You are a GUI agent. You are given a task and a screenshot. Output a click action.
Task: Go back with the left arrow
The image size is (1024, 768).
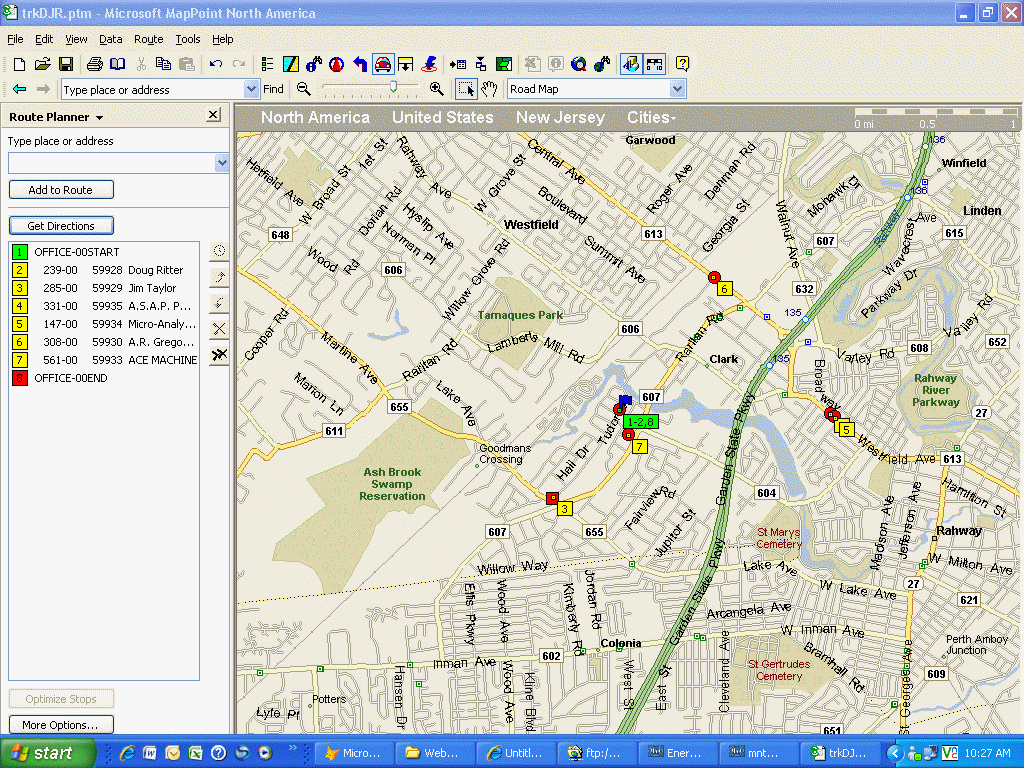click(20, 89)
